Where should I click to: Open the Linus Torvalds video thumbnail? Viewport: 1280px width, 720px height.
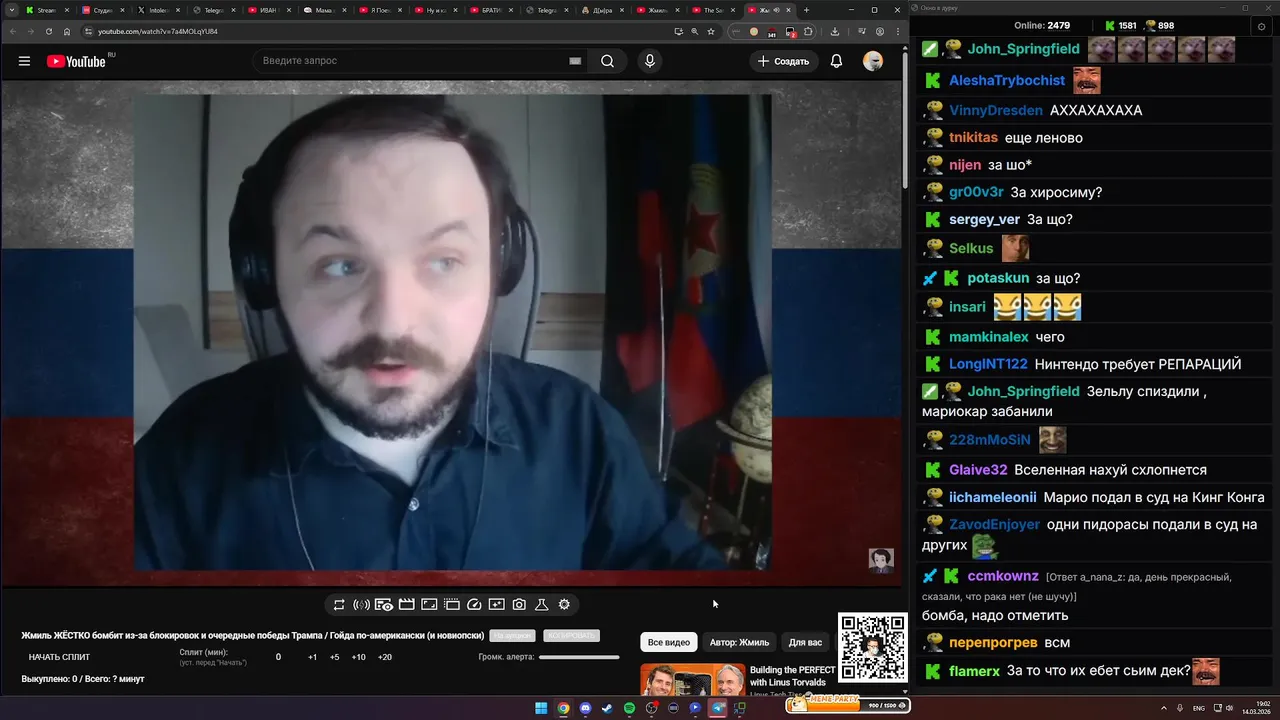tap(693, 680)
